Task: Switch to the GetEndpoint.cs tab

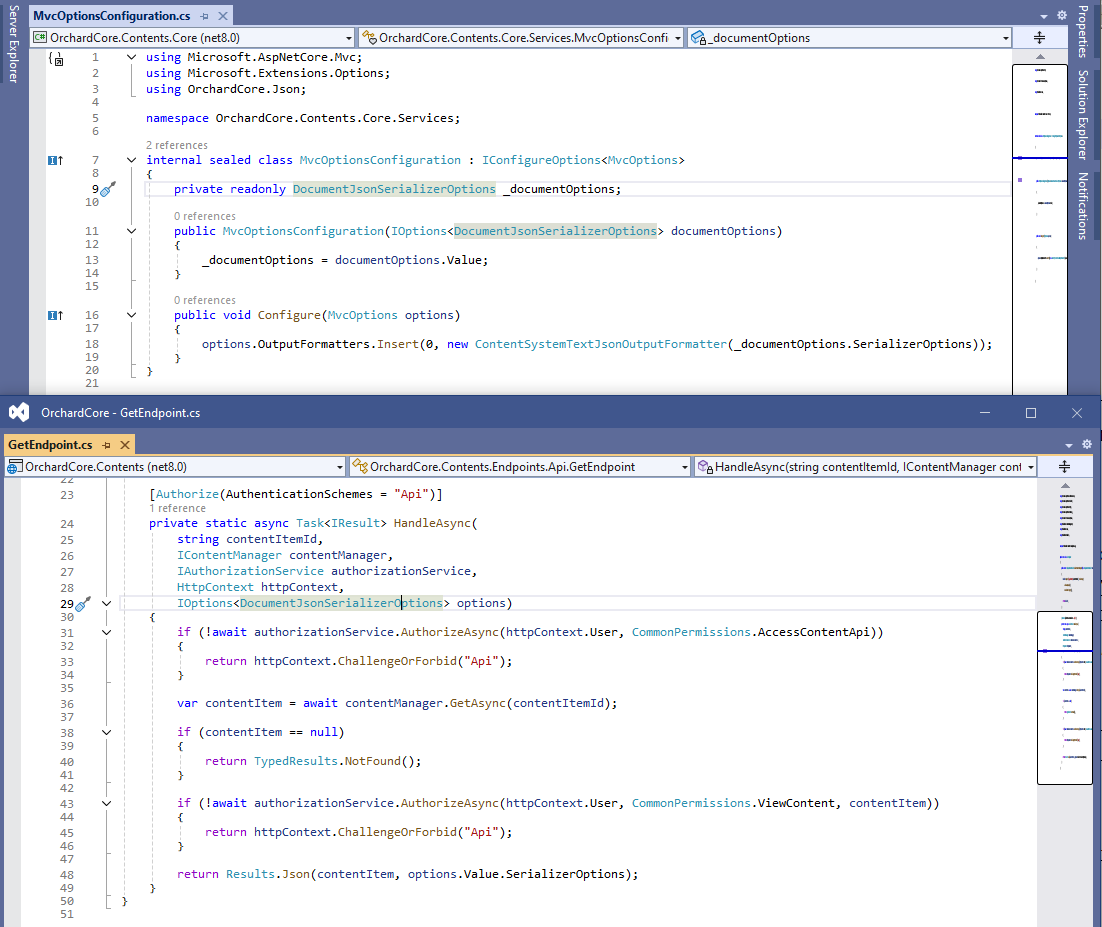Action: pos(51,445)
